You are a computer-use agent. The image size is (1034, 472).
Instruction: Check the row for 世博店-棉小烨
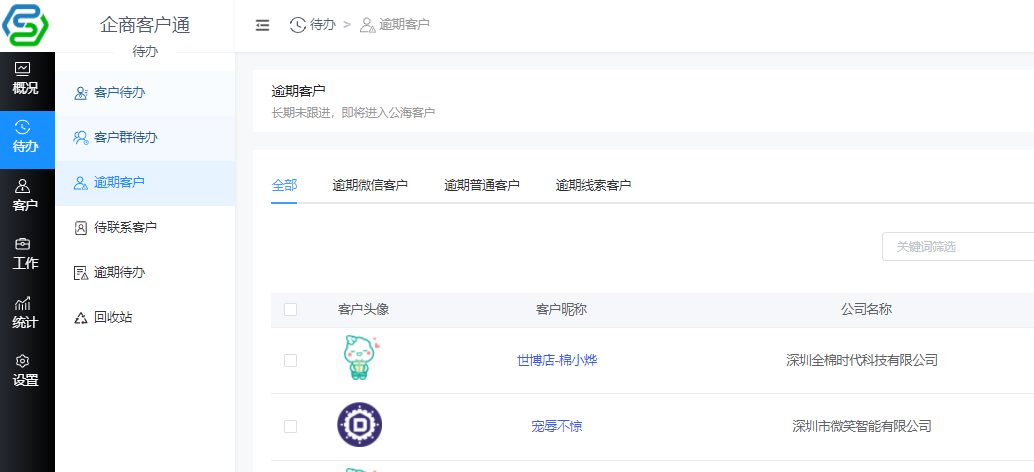290,361
